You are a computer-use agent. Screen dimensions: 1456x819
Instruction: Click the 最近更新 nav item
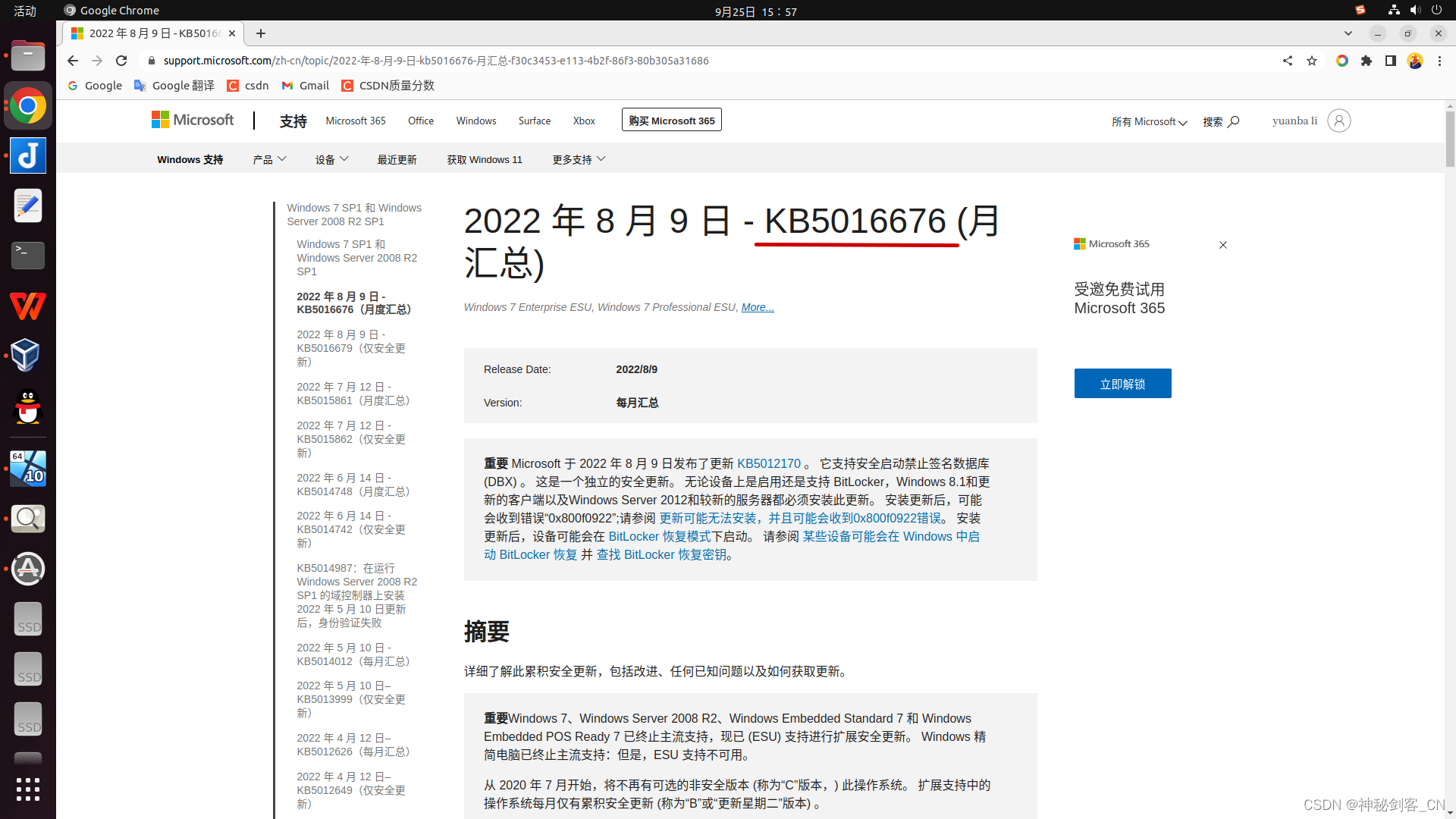[x=397, y=159]
